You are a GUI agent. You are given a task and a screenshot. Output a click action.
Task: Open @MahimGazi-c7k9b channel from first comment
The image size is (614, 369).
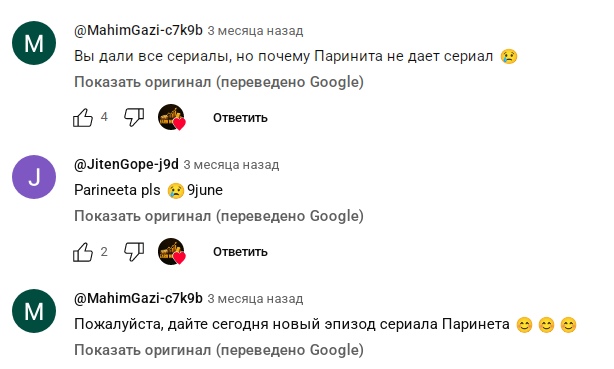point(138,30)
